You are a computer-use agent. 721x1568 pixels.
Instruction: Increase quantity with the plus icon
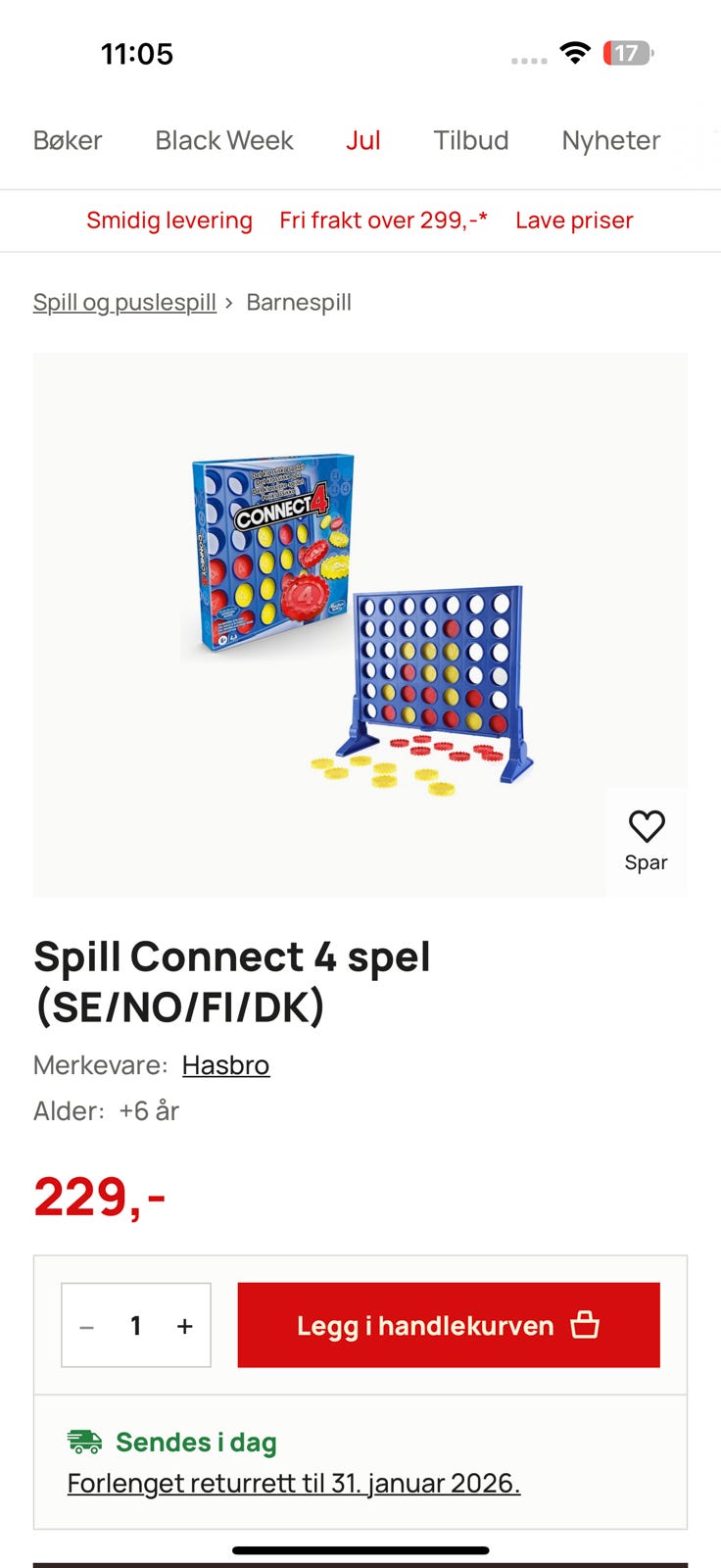(184, 1327)
